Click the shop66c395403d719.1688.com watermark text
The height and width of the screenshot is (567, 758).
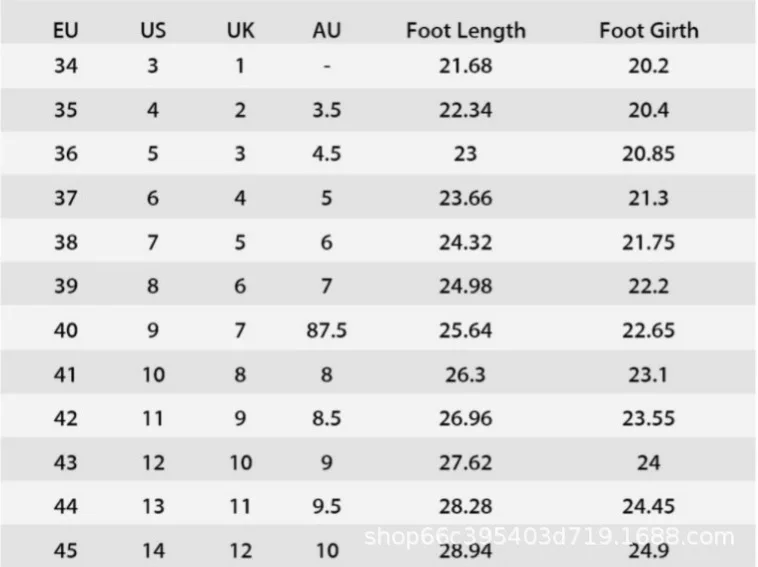point(548,537)
